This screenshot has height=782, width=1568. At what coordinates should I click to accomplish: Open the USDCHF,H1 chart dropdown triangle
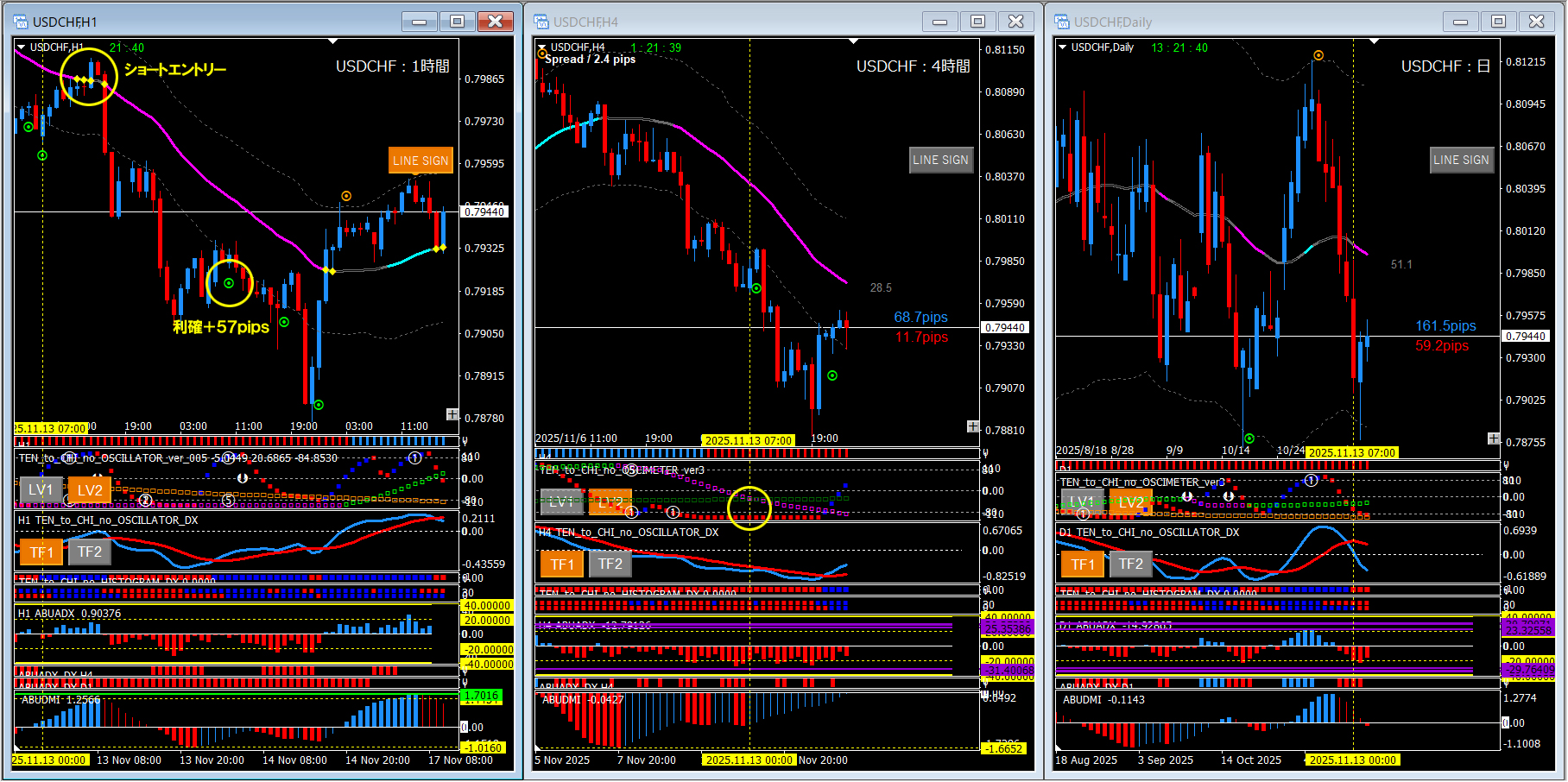pyautogui.click(x=21, y=47)
